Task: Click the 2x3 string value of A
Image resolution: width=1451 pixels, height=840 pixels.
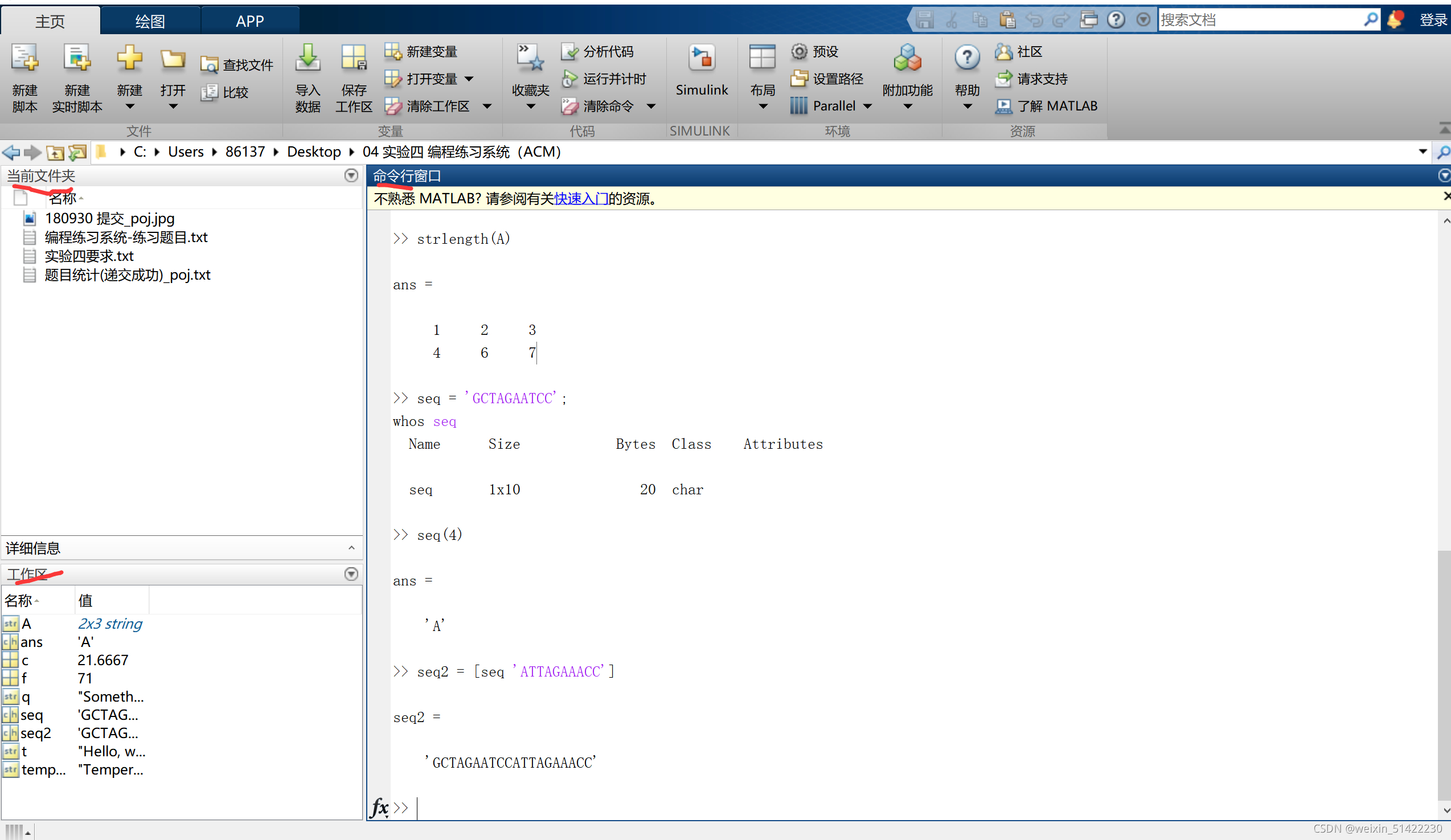Action: coord(109,624)
